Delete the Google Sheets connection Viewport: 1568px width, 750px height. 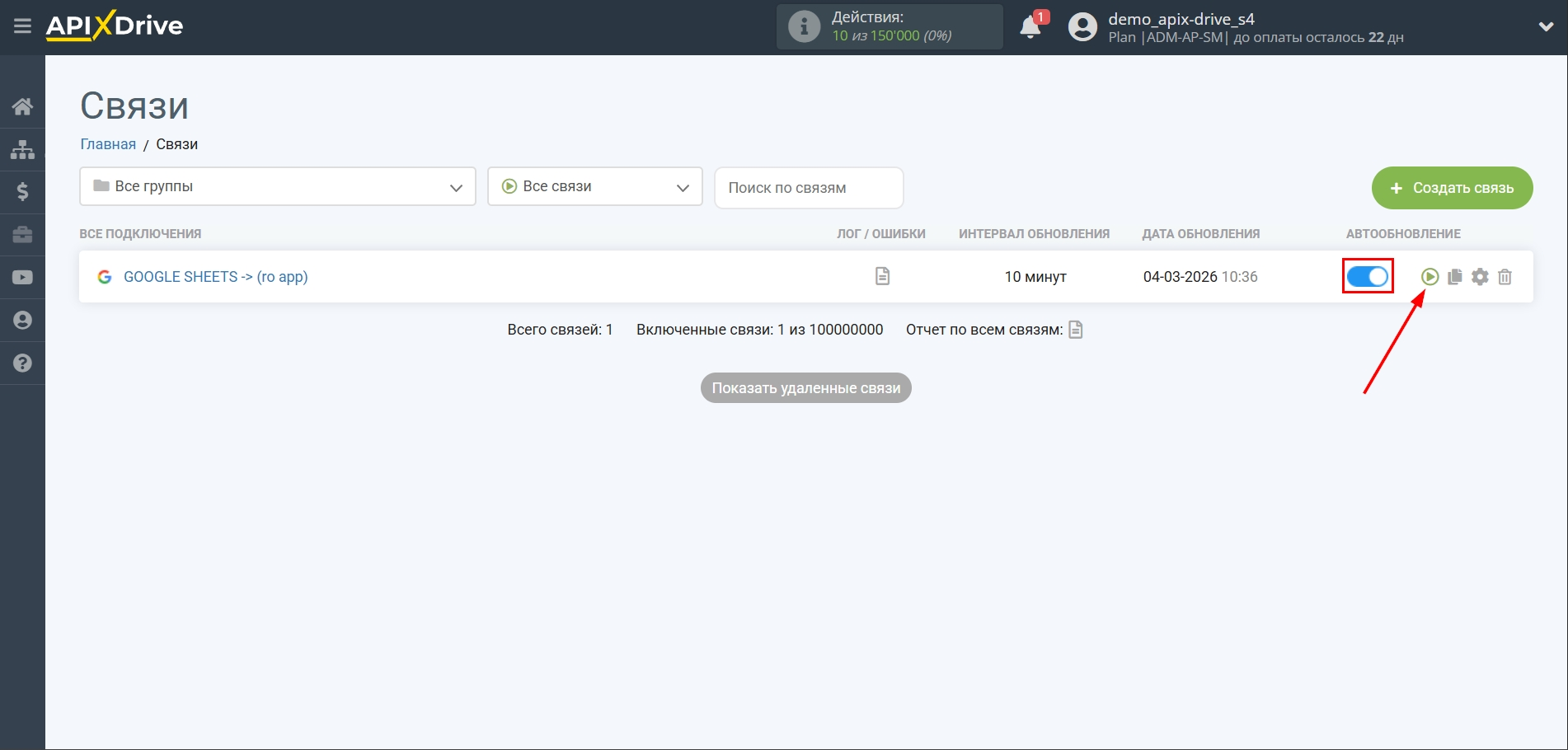[1505, 277]
